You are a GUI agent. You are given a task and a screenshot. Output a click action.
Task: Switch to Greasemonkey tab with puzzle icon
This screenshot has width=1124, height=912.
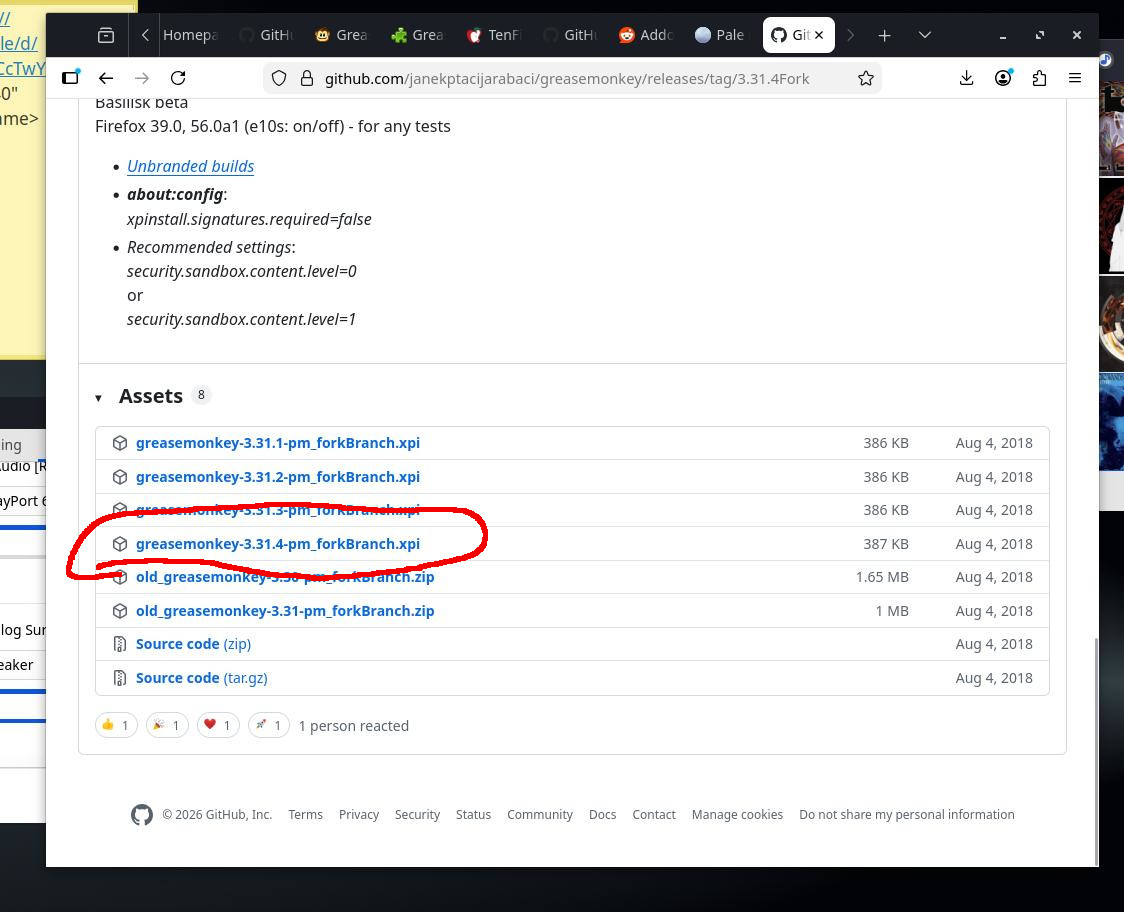(419, 35)
